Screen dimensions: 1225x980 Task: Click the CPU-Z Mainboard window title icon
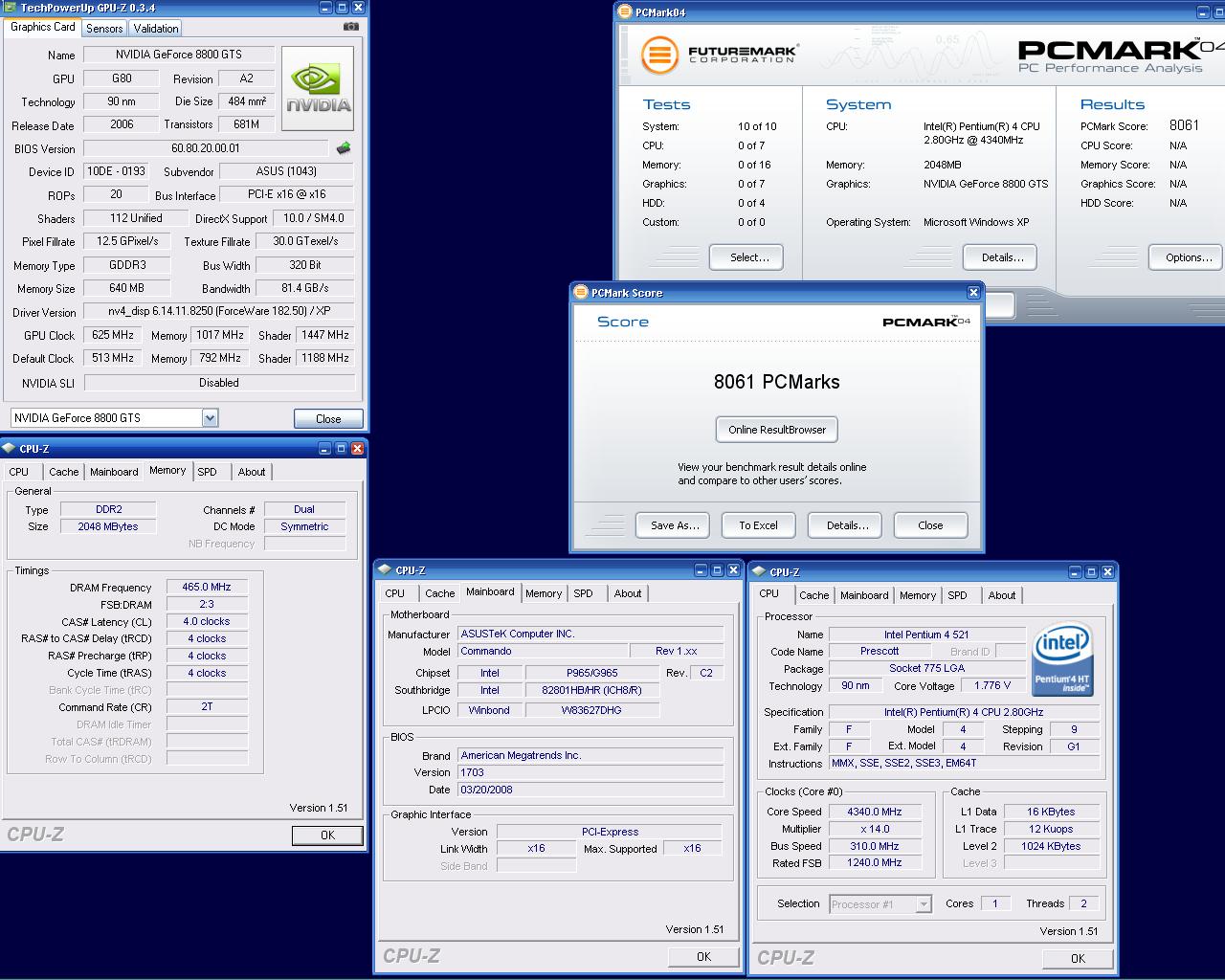[x=384, y=570]
